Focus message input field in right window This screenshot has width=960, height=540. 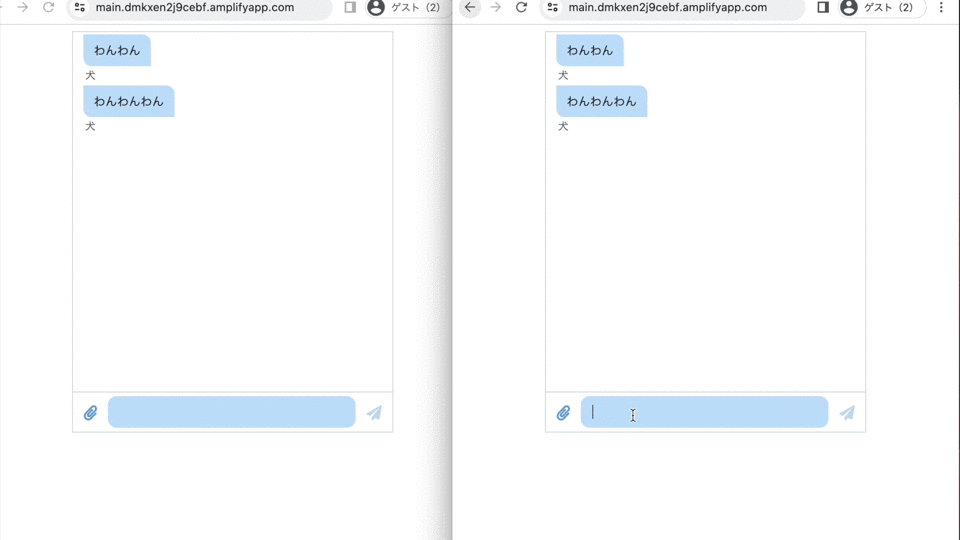(x=704, y=412)
